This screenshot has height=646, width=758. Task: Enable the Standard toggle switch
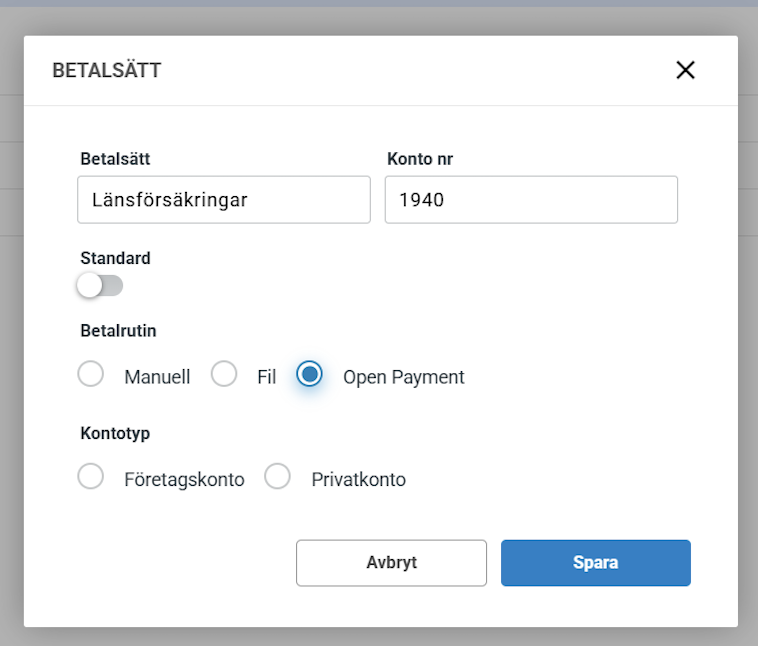[x=100, y=285]
